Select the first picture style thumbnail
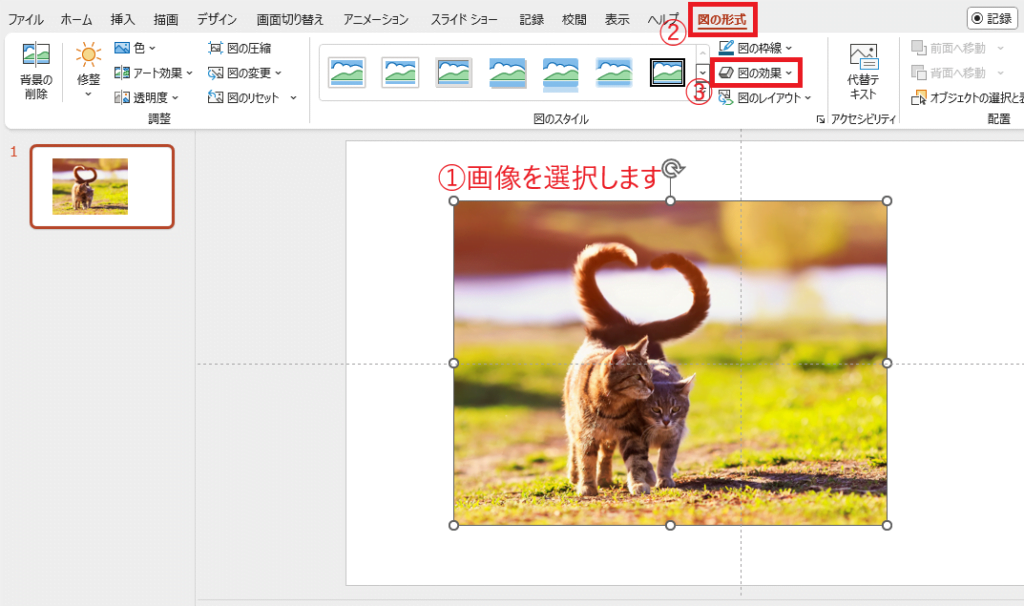Screen dimensions: 1024x606 click(x=347, y=72)
